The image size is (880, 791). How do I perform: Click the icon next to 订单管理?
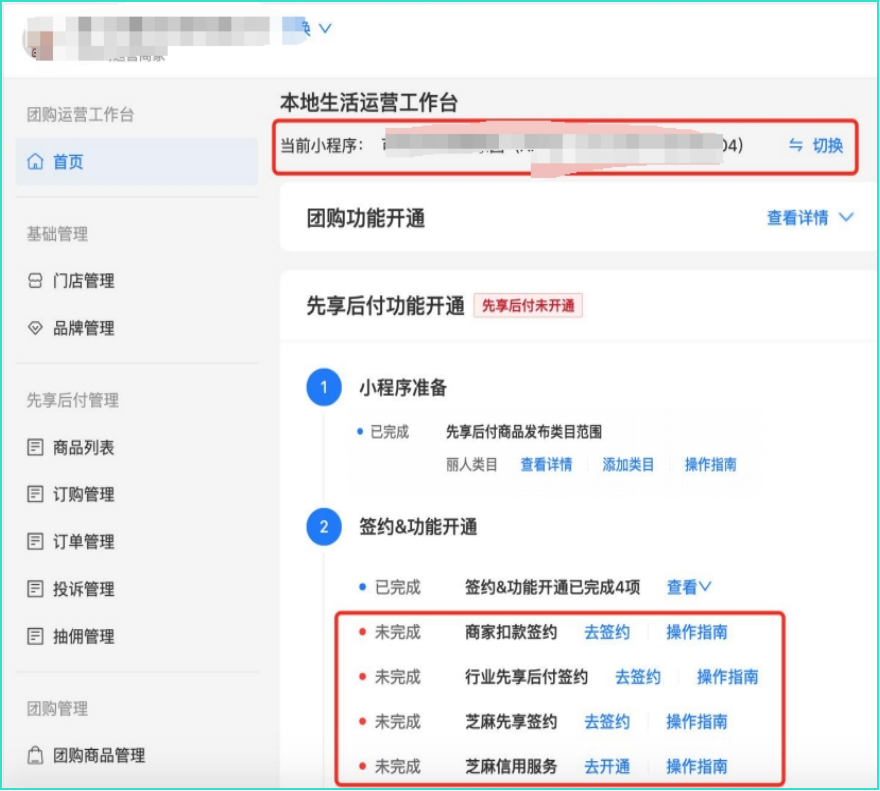[36, 542]
